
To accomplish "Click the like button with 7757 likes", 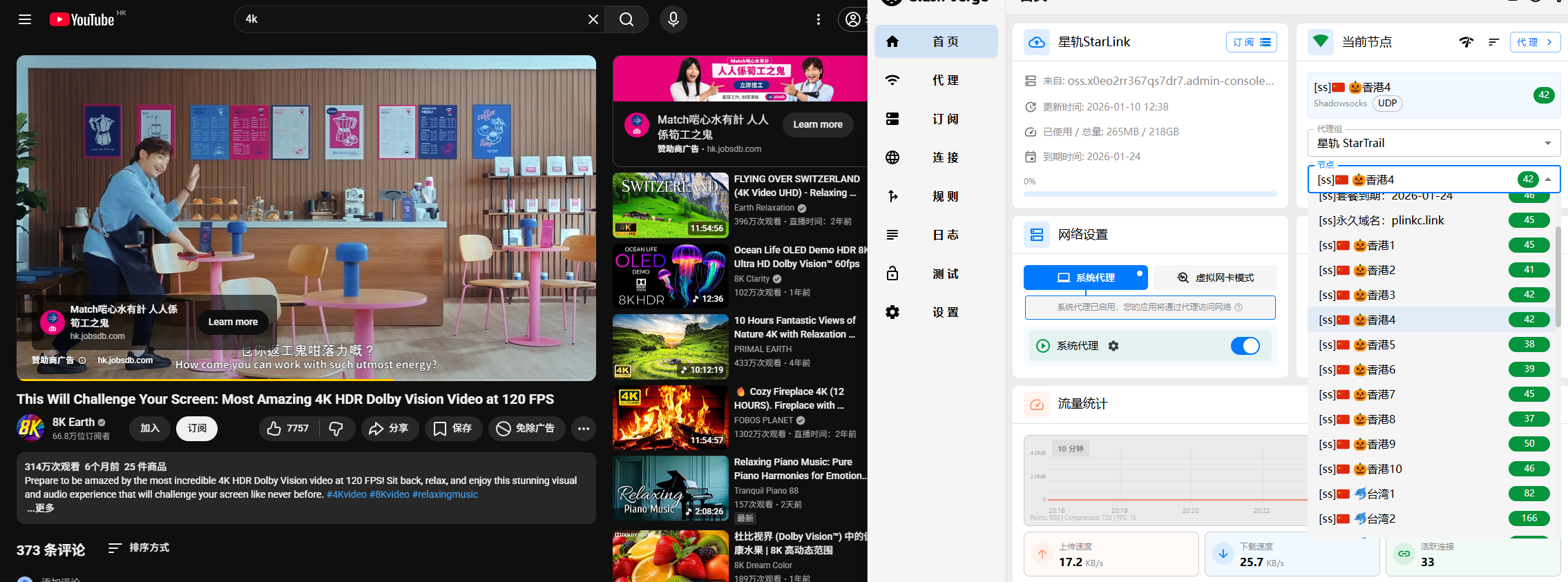I will pos(288,429).
